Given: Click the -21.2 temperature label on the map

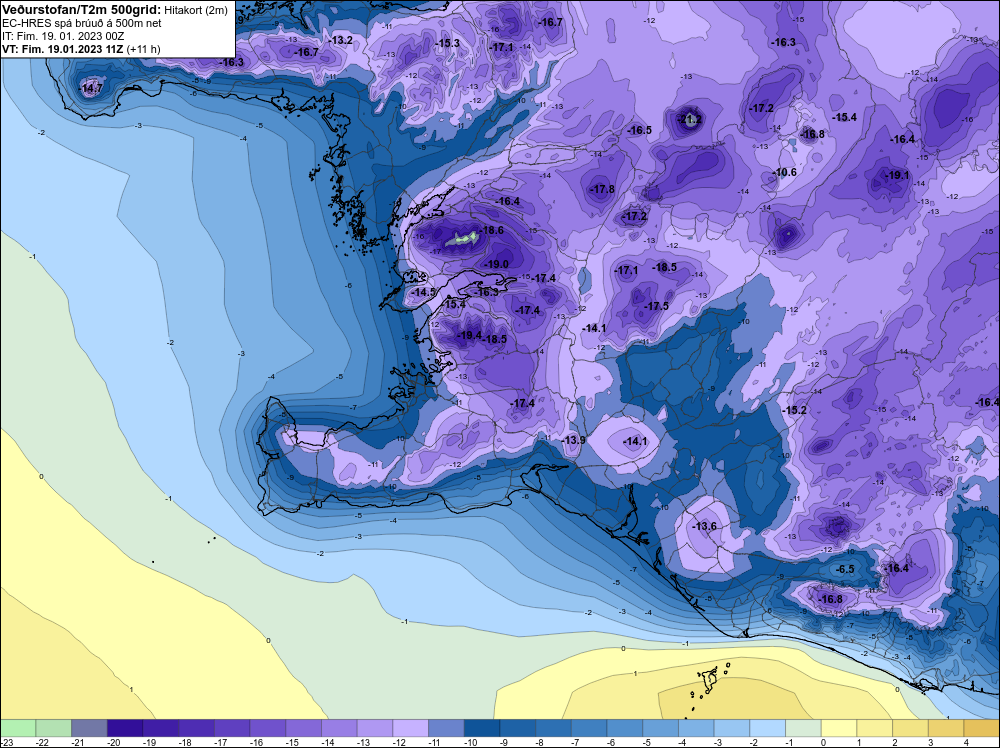Looking at the screenshot, I should (x=689, y=119).
